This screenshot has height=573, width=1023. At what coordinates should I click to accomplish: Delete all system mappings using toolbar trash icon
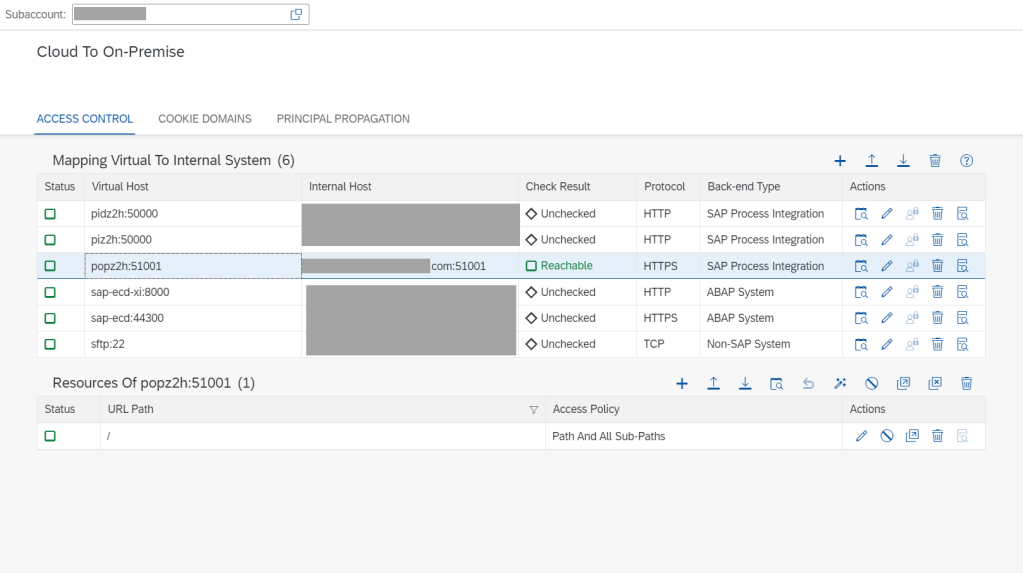(x=935, y=161)
